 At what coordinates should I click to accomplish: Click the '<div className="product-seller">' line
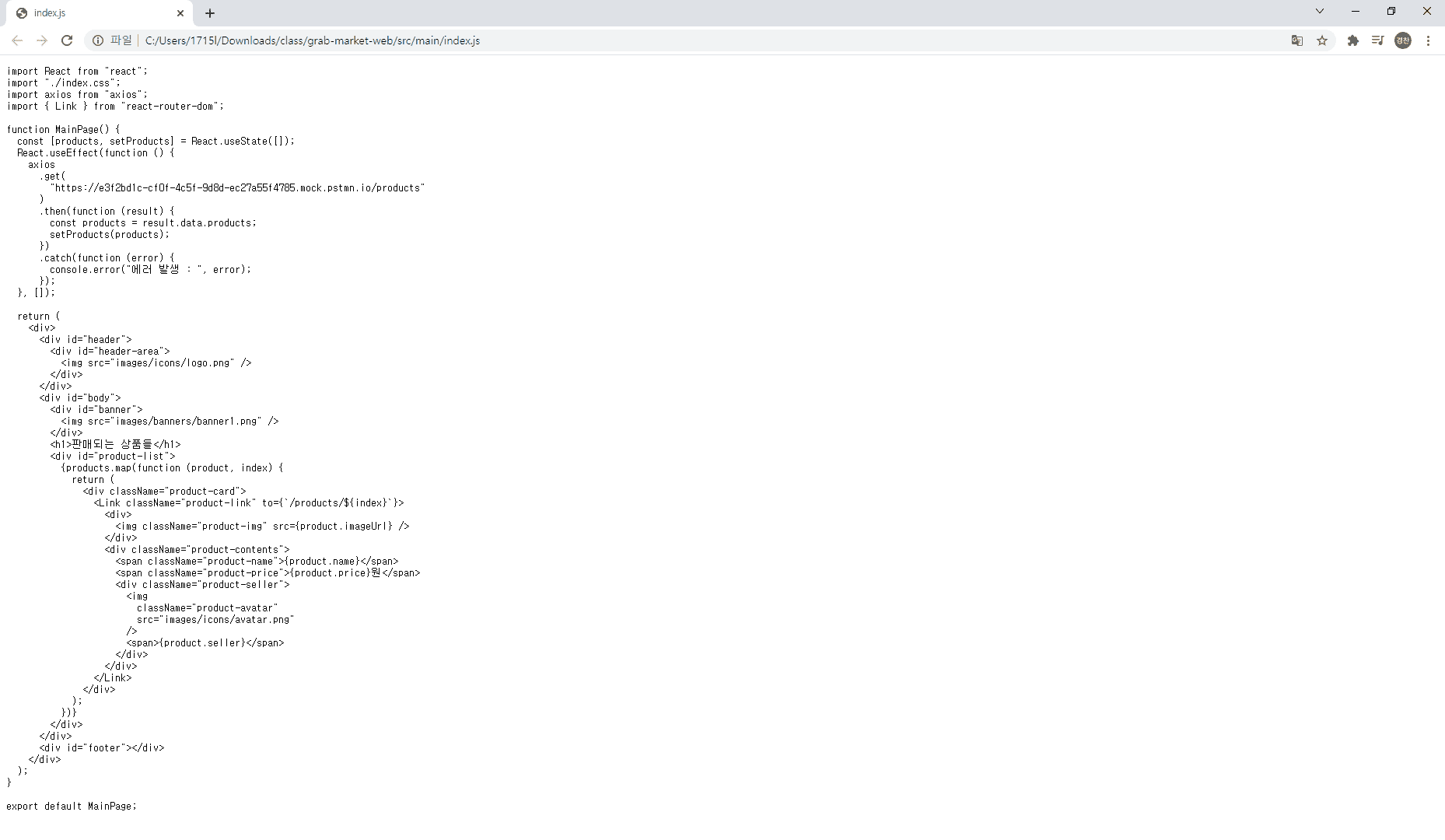(203, 584)
